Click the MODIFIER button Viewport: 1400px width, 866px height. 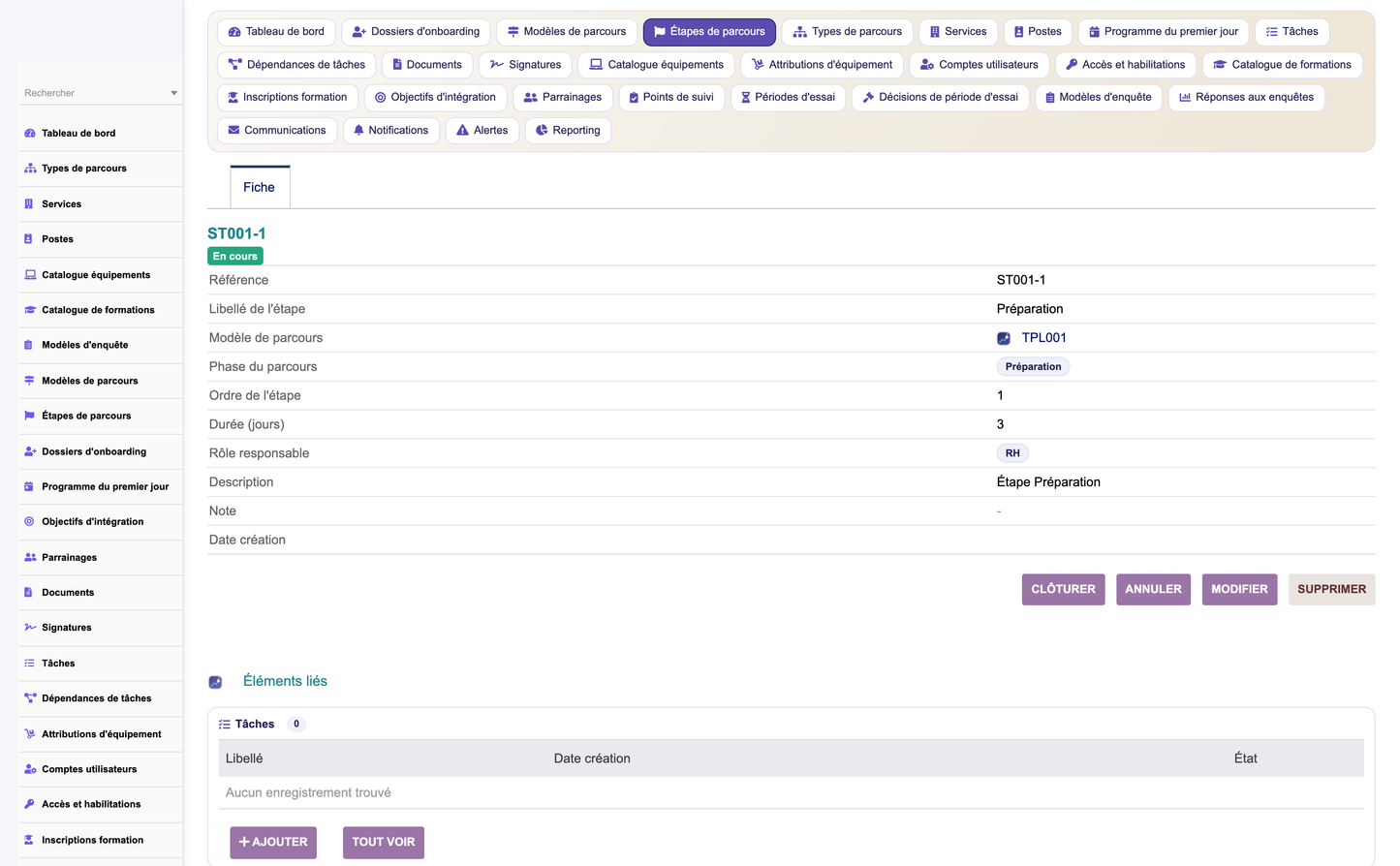[1239, 590]
